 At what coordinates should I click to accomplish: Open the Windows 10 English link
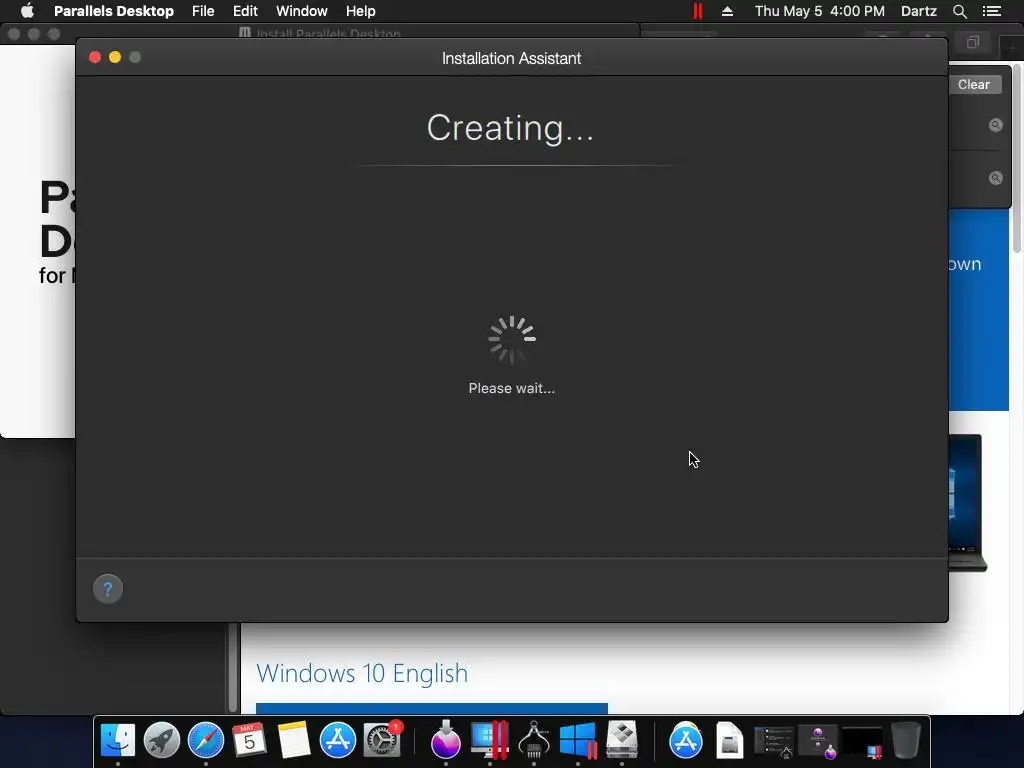362,673
